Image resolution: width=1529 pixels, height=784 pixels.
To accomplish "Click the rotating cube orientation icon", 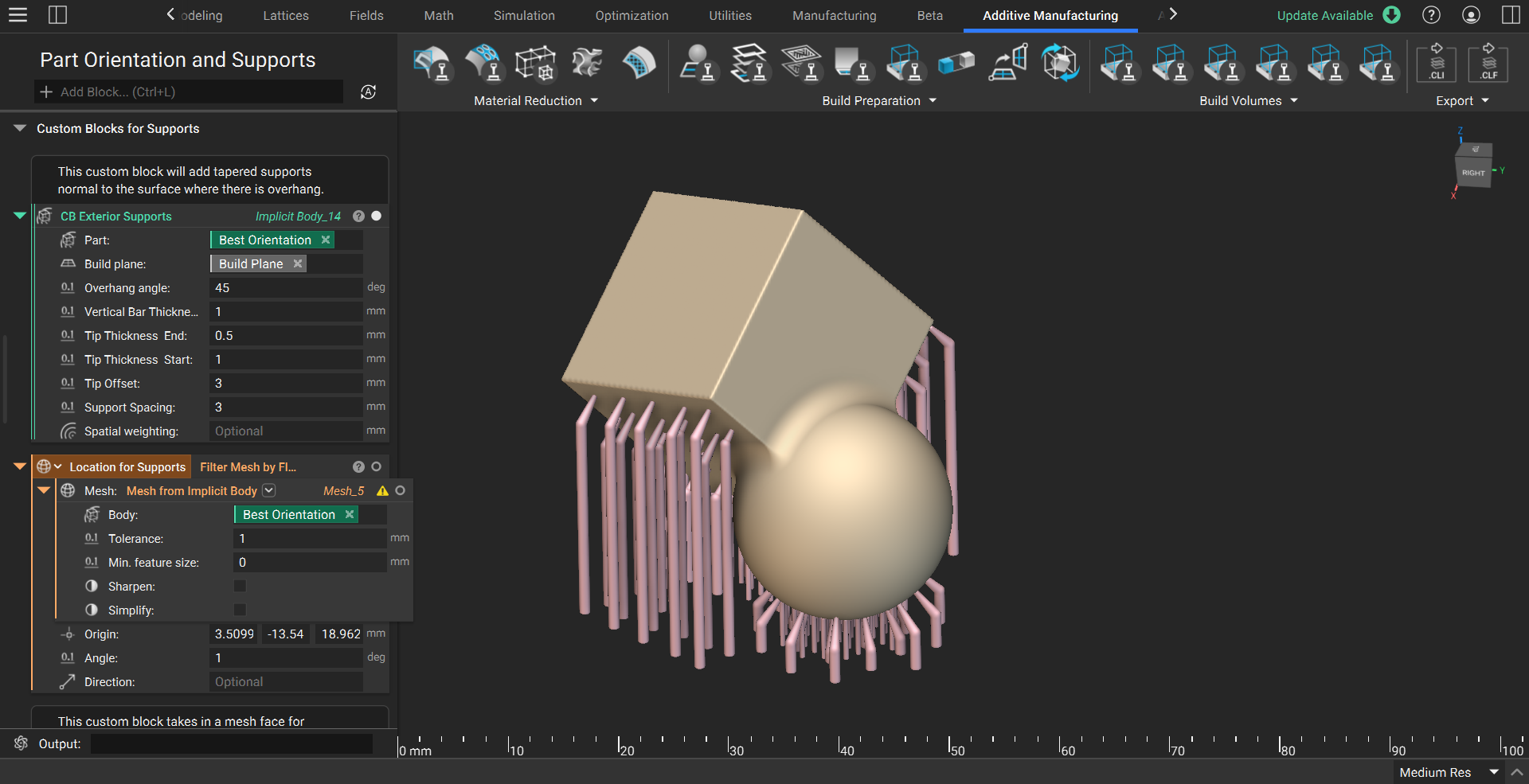I will pyautogui.click(x=1060, y=63).
